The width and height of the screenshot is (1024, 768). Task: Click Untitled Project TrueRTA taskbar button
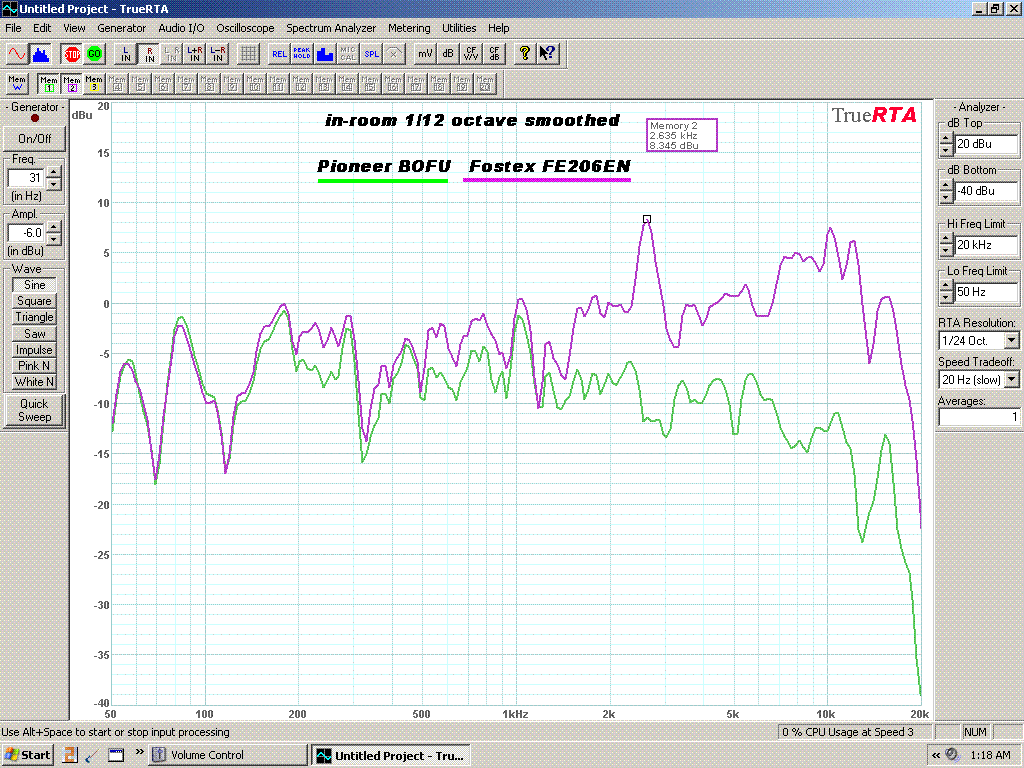coord(391,756)
